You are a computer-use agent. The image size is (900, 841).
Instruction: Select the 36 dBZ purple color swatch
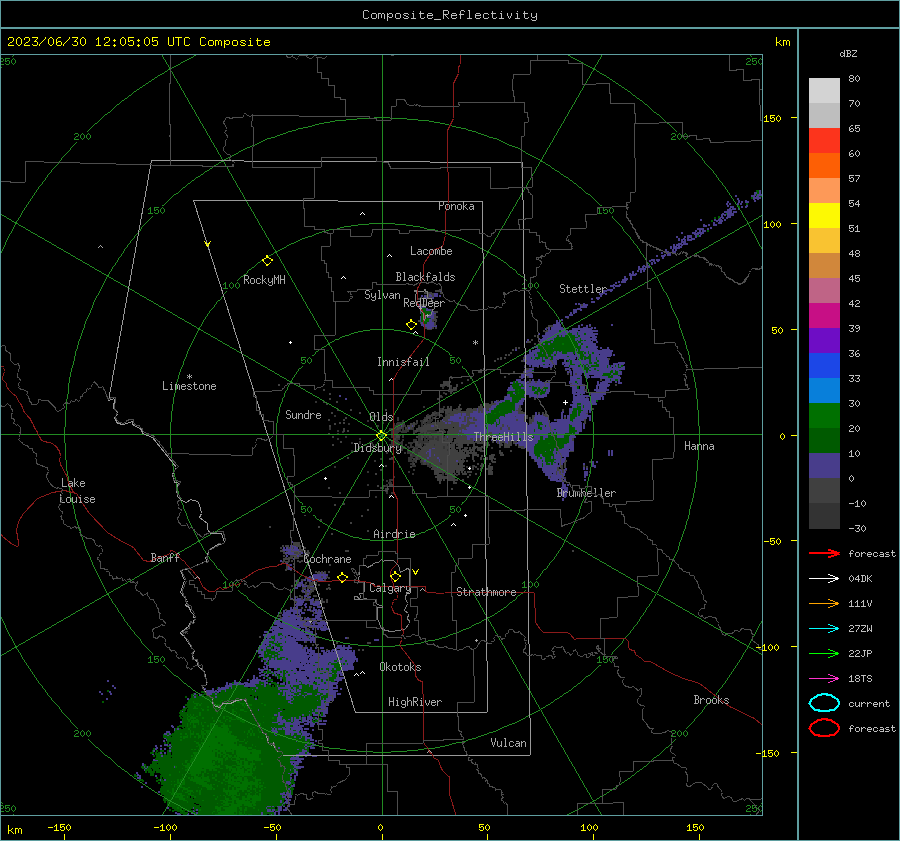point(824,340)
